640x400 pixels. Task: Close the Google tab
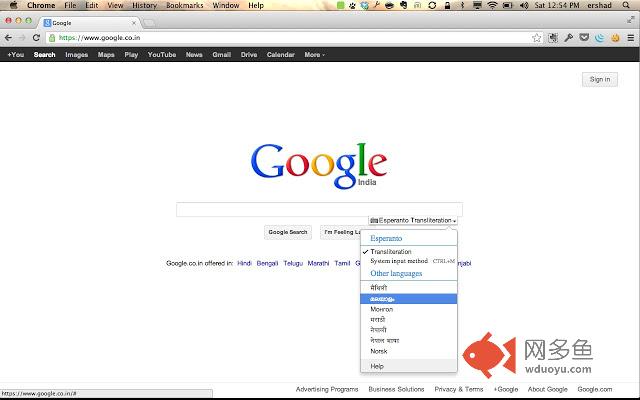click(x=133, y=23)
